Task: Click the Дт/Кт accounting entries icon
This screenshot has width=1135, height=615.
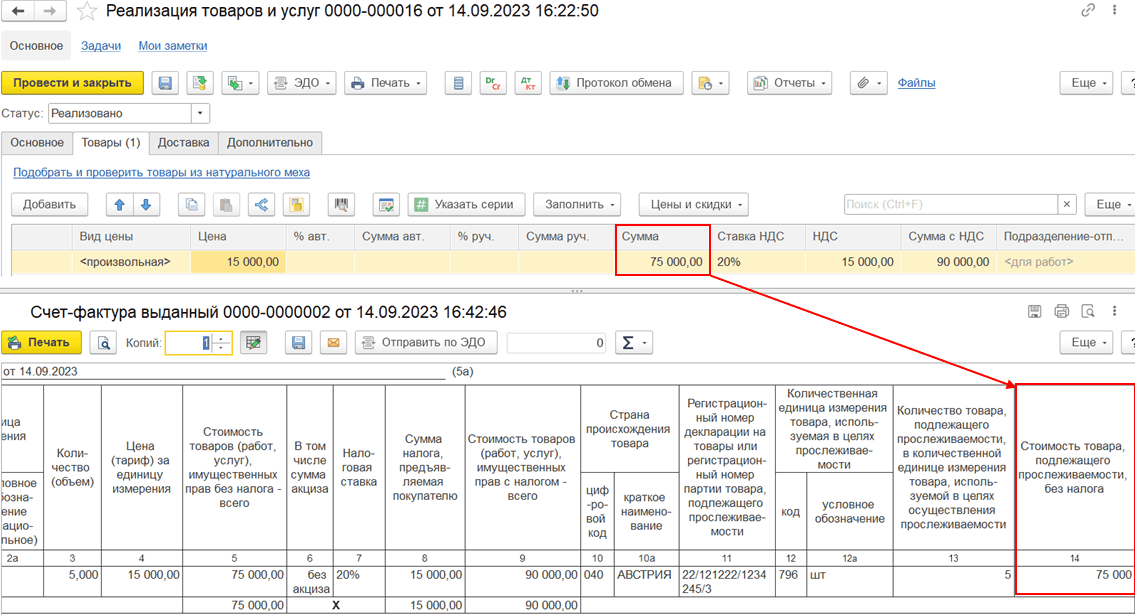Action: coord(526,83)
